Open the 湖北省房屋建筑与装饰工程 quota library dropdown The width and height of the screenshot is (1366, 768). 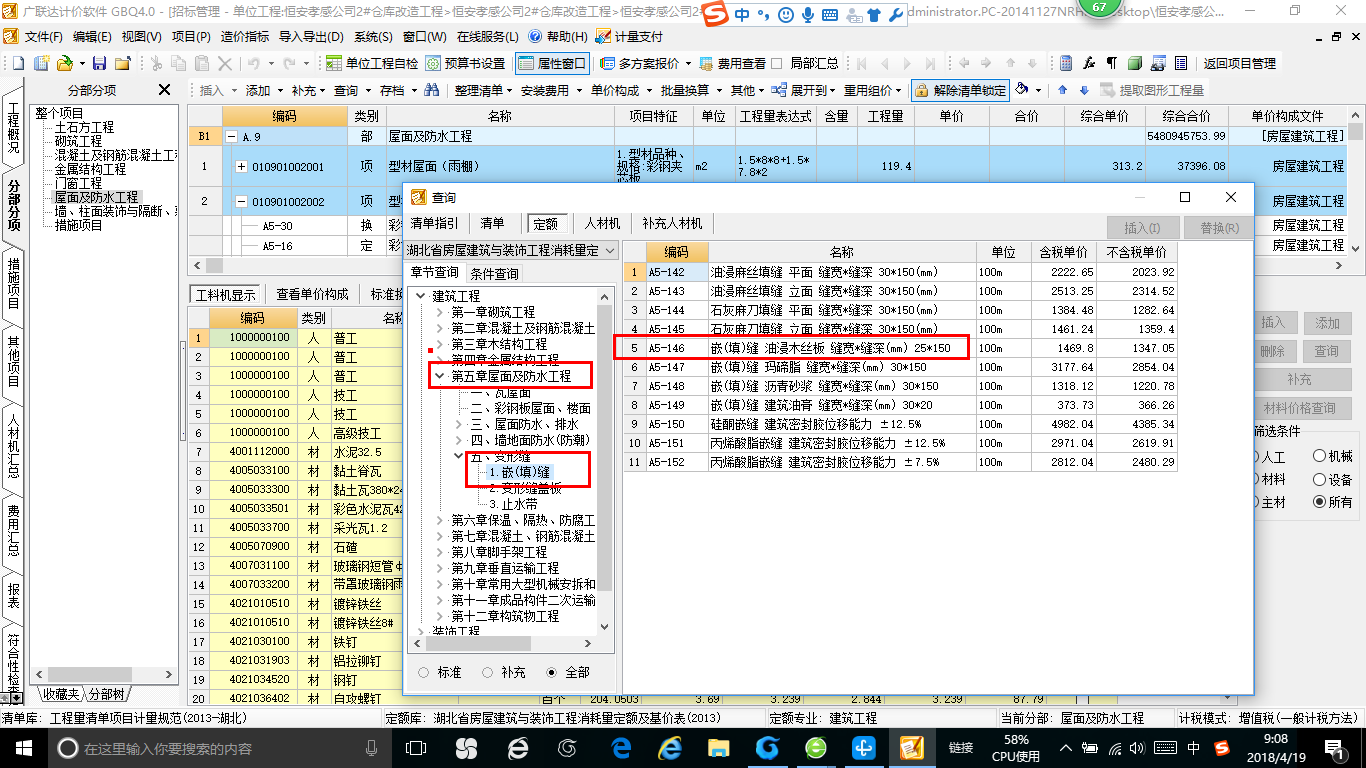[x=511, y=250]
